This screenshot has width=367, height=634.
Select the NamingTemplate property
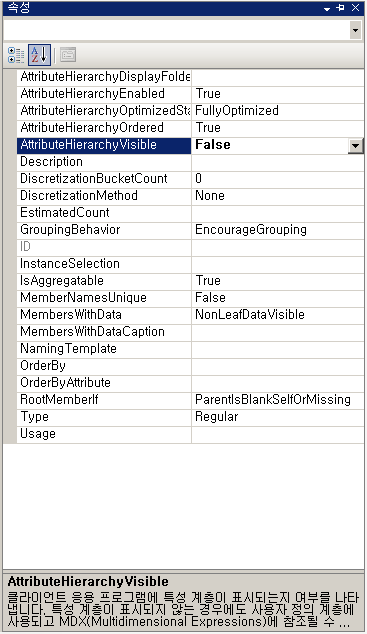click(x=104, y=349)
